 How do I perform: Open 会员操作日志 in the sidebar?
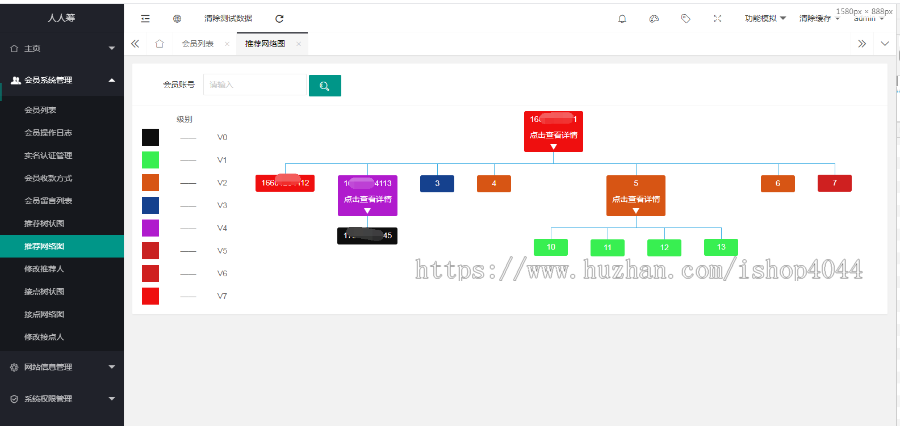point(48,133)
